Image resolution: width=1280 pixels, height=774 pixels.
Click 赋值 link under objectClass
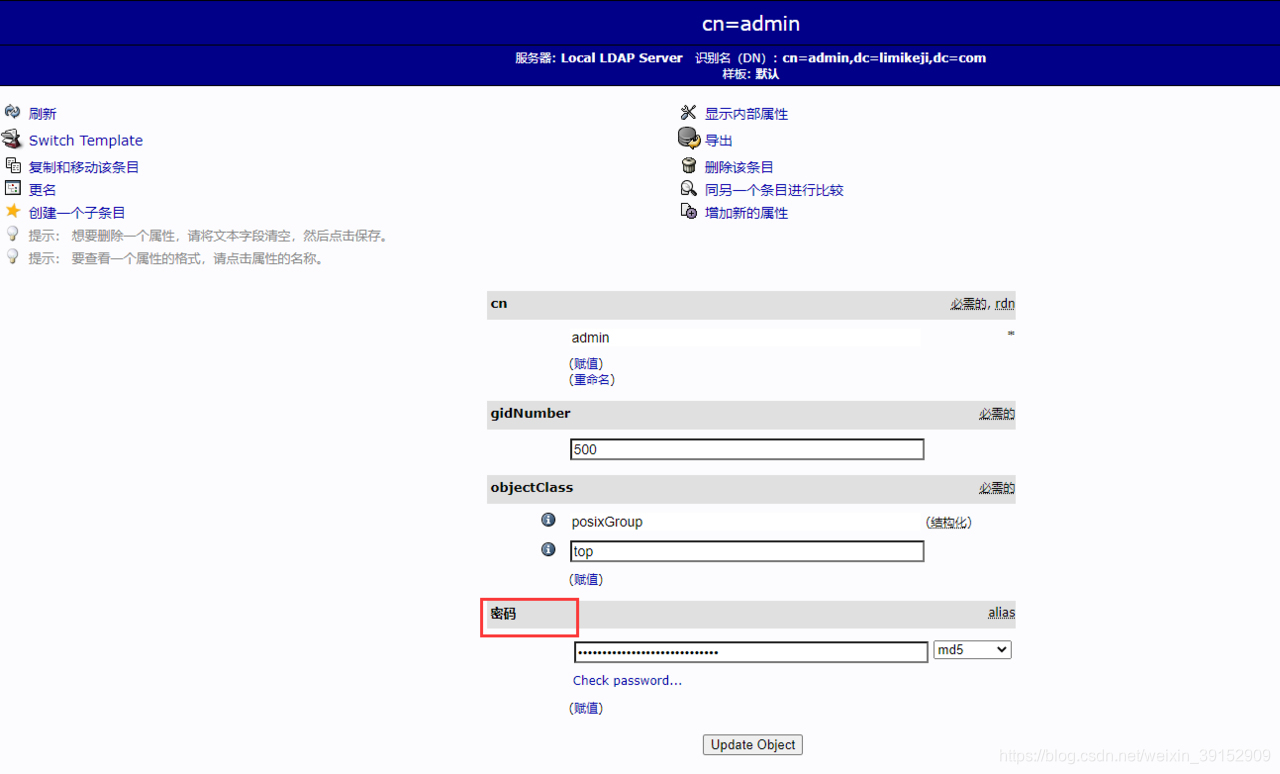point(586,580)
